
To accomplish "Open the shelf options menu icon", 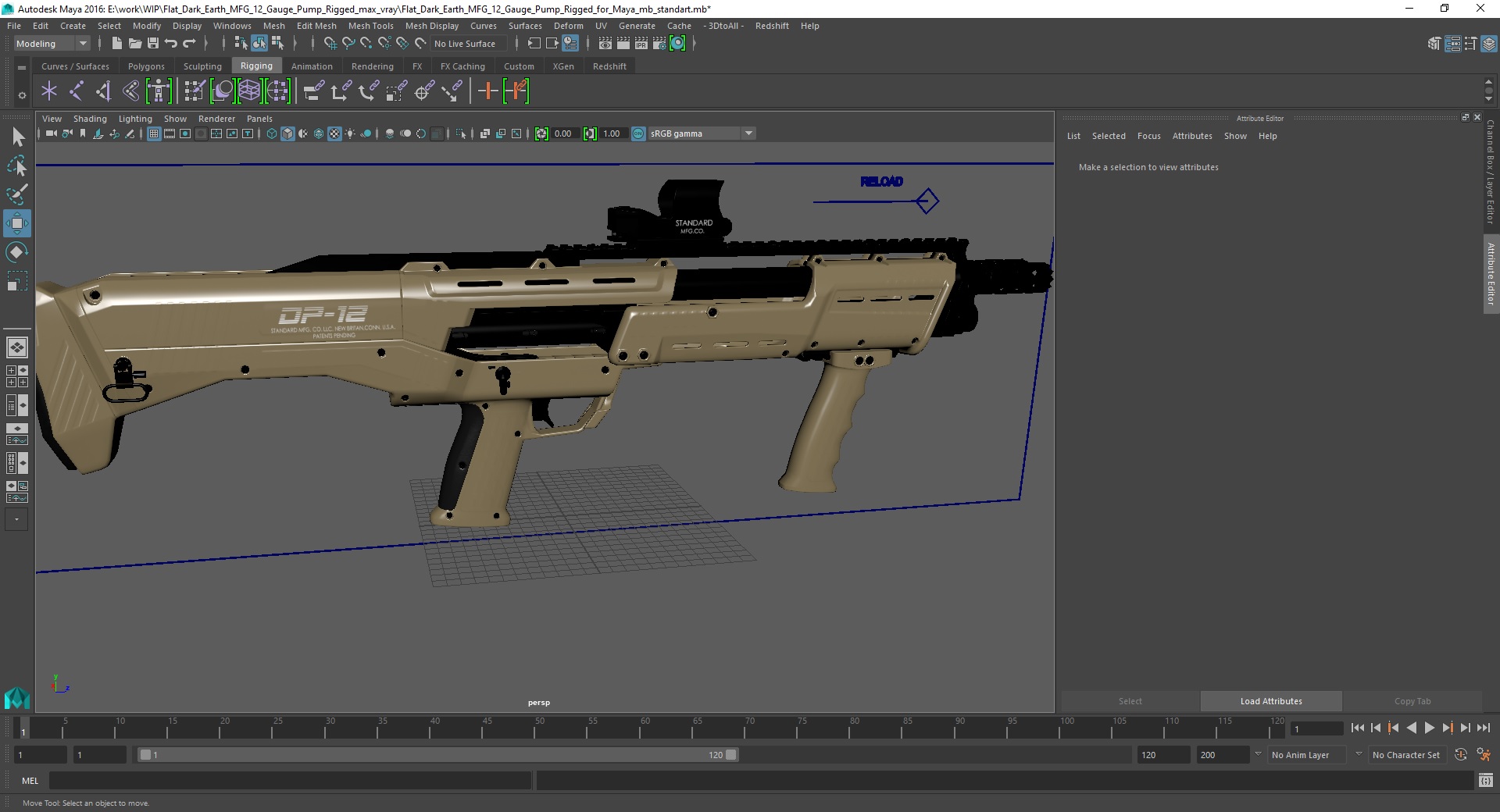I will (22, 68).
